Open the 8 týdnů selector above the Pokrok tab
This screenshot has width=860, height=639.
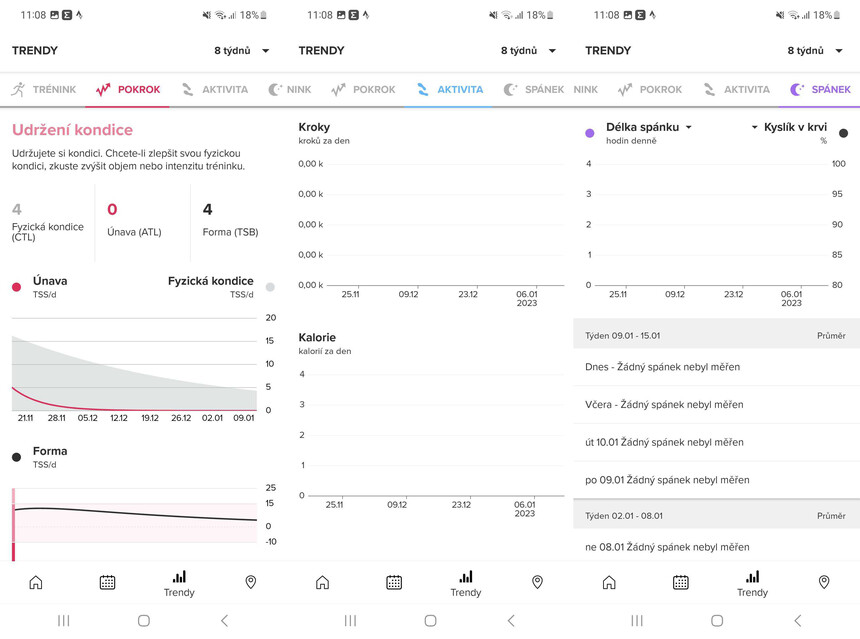tap(242, 50)
